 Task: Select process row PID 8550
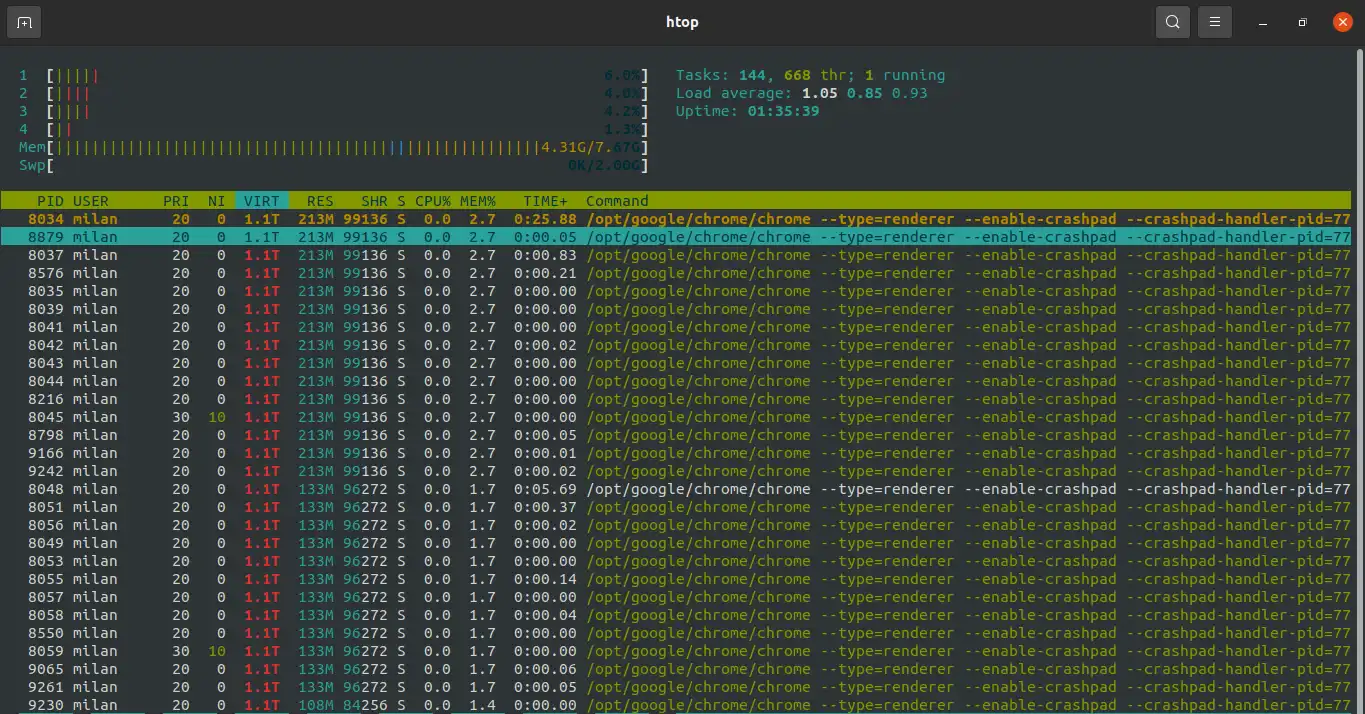pos(676,633)
